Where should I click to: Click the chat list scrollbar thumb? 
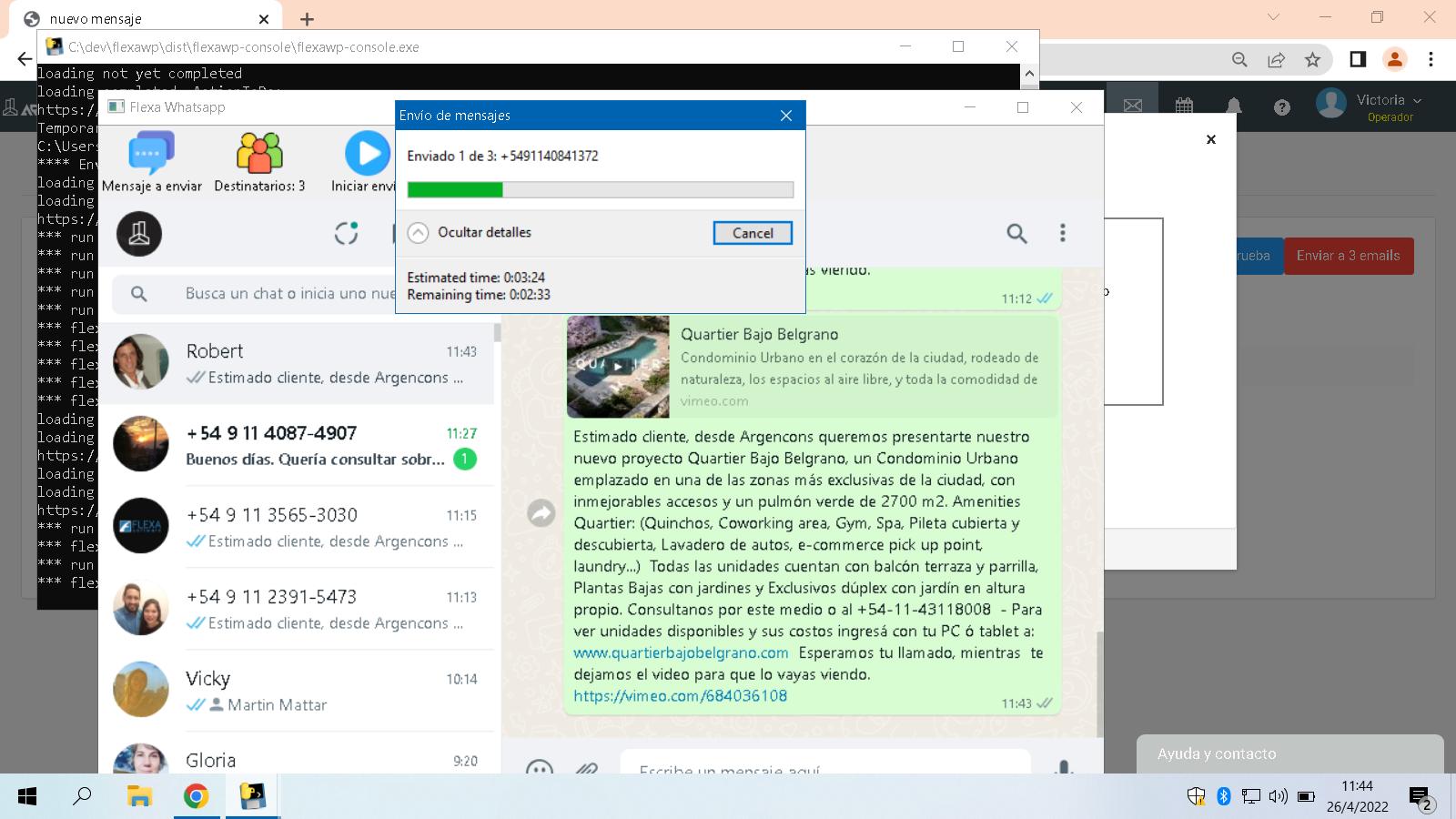[x=498, y=332]
